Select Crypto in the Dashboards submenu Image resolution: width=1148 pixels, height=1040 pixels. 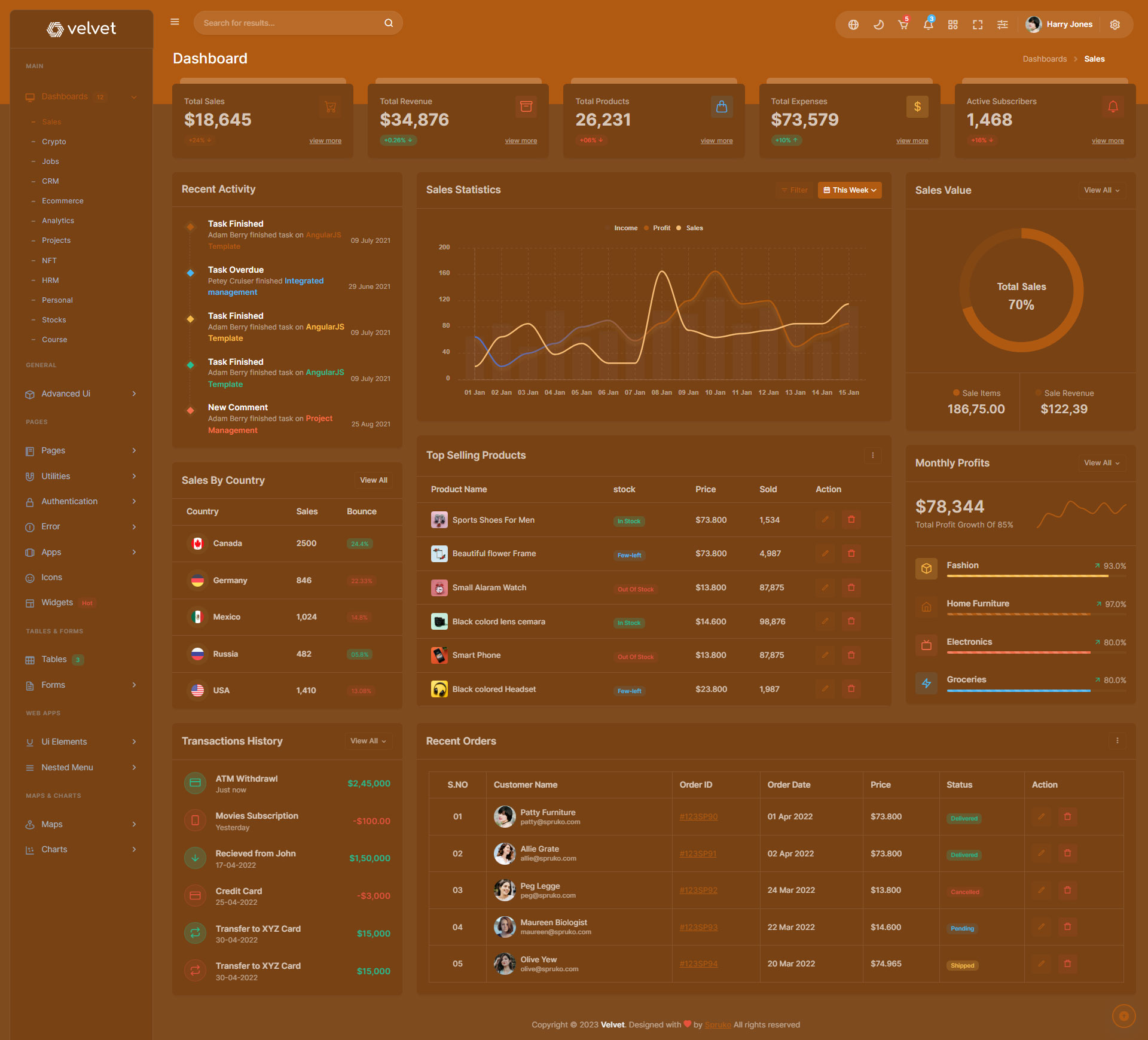point(54,142)
